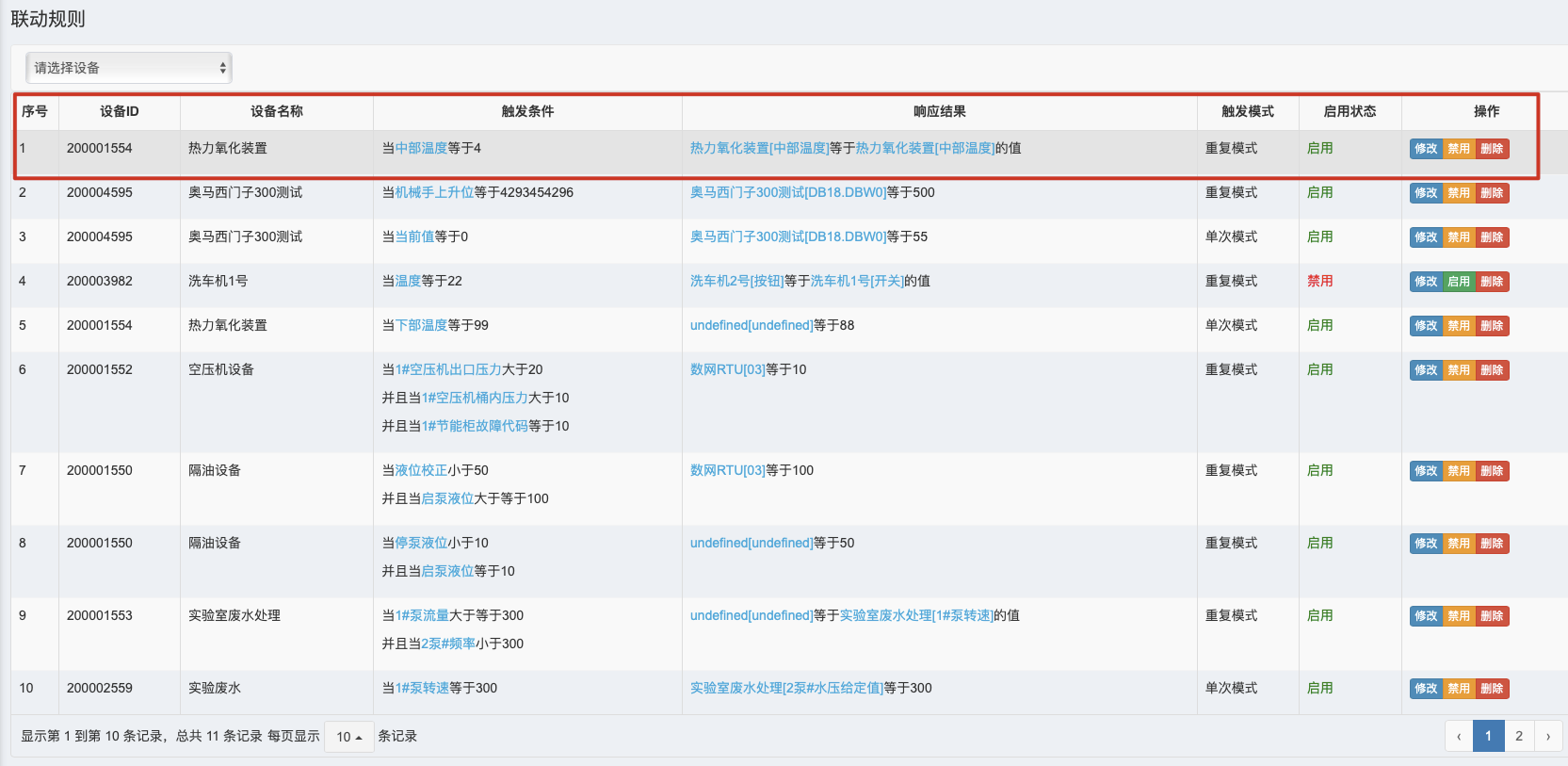
Task: Modify the 实验废水 rule in row 10
Action: click(1426, 689)
